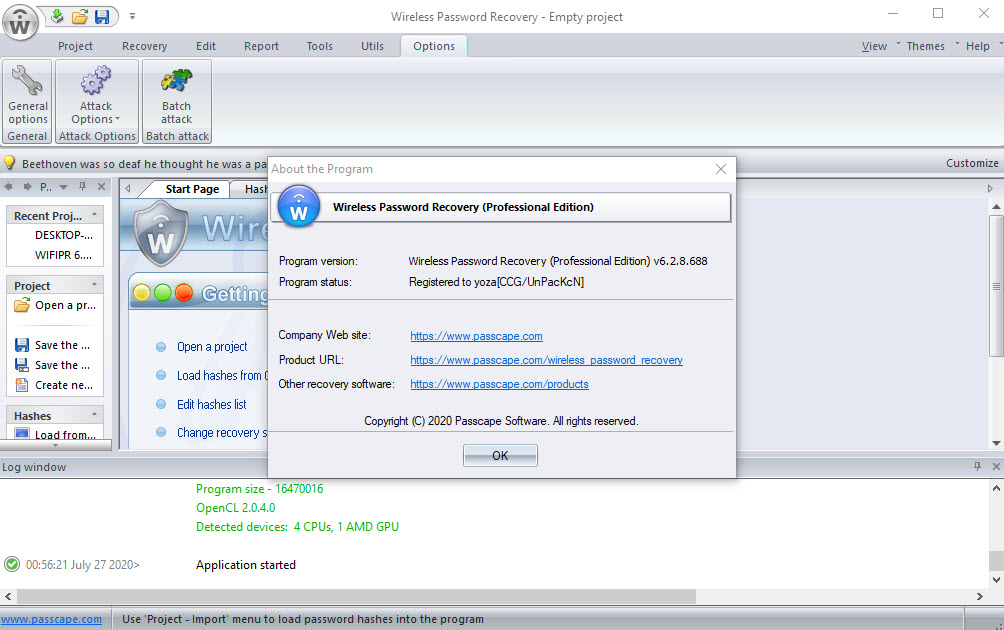
Task: Switch to the Edit ribbon tab
Action: [206, 46]
